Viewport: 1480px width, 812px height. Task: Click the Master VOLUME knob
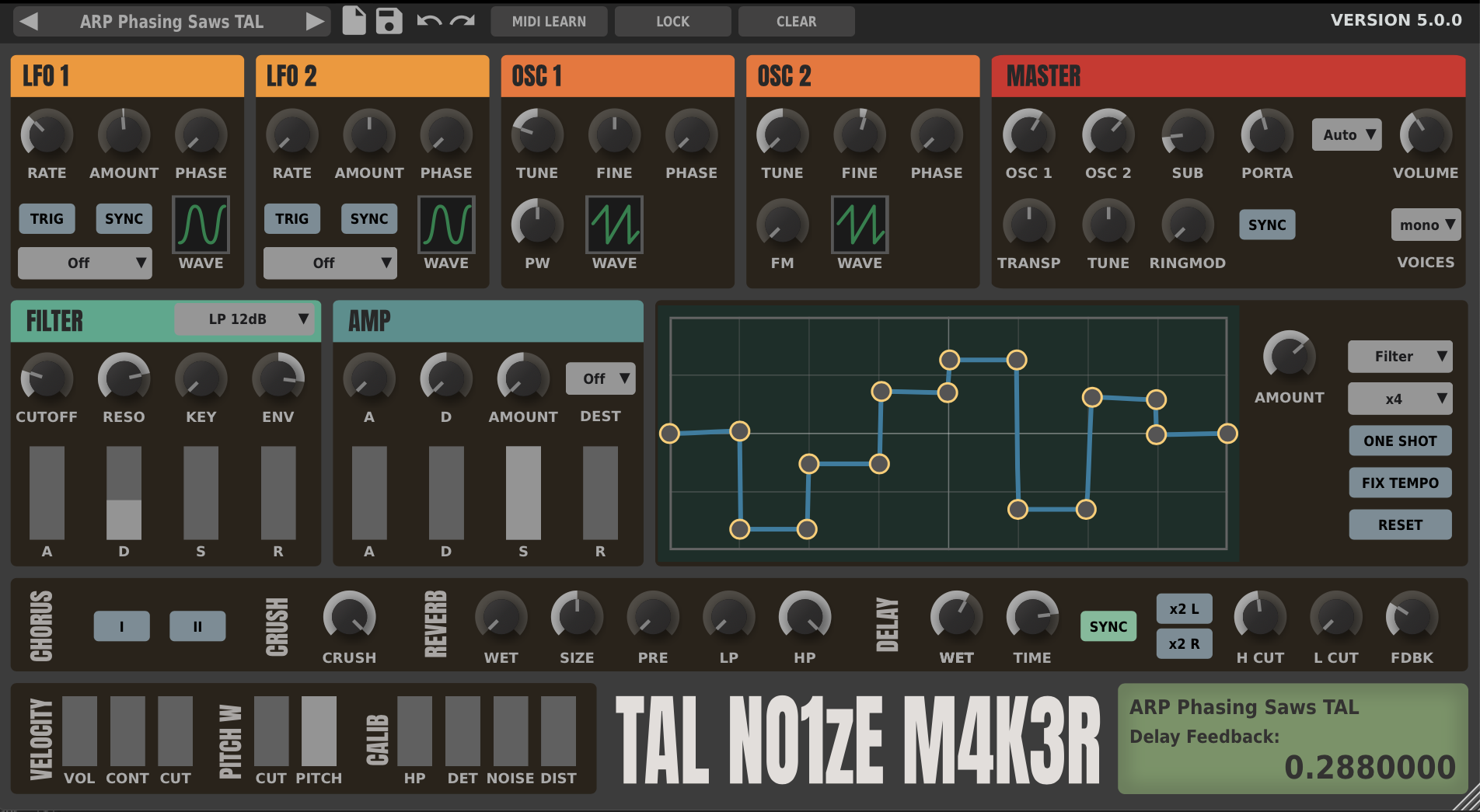coord(1426,134)
